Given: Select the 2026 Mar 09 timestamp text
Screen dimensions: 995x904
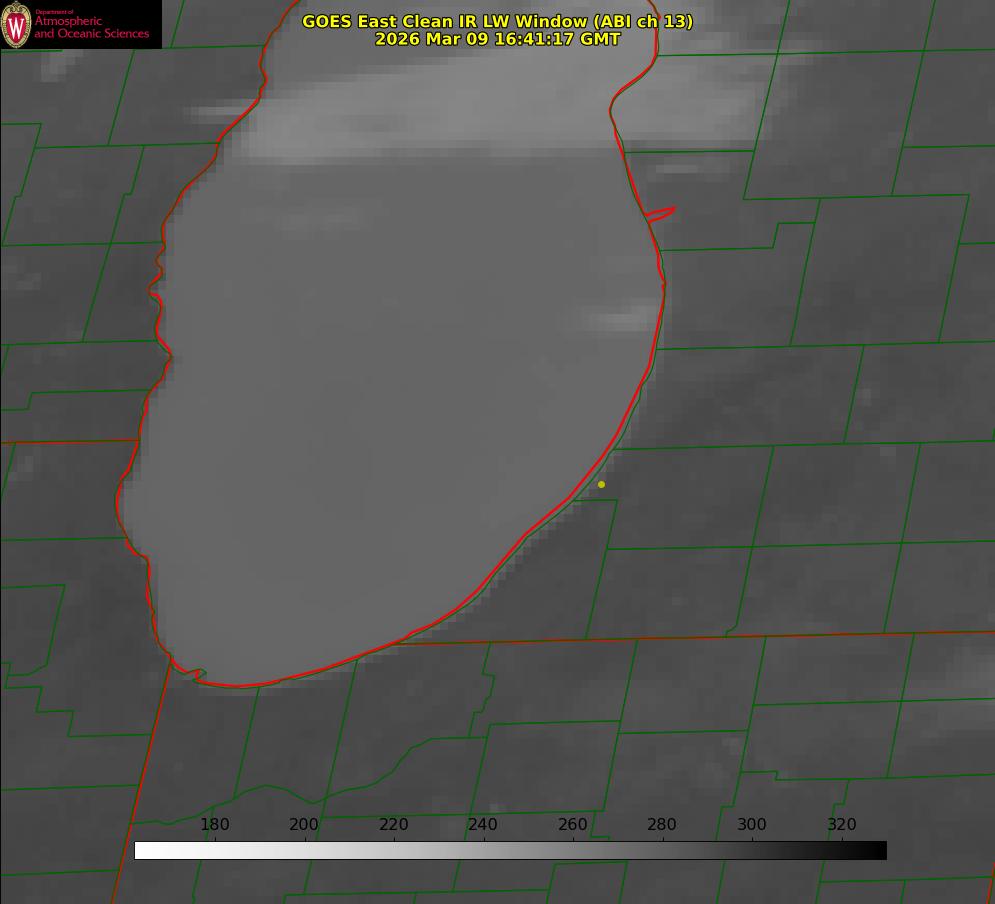Looking at the screenshot, I should [x=497, y=39].
